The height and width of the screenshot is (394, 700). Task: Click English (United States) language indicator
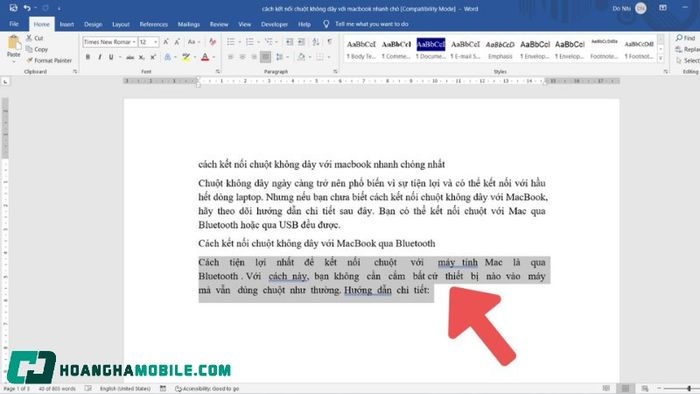pyautogui.click(x=125, y=389)
